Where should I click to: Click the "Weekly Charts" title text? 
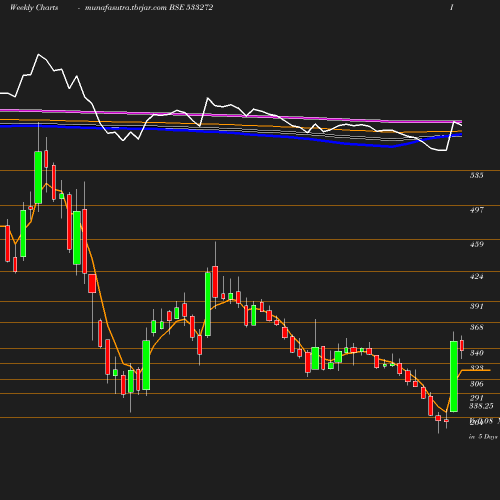tap(34, 7)
